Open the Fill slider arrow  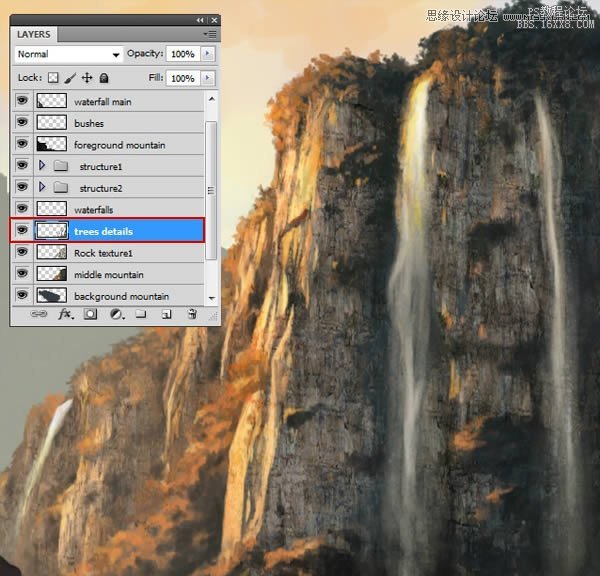(x=208, y=78)
